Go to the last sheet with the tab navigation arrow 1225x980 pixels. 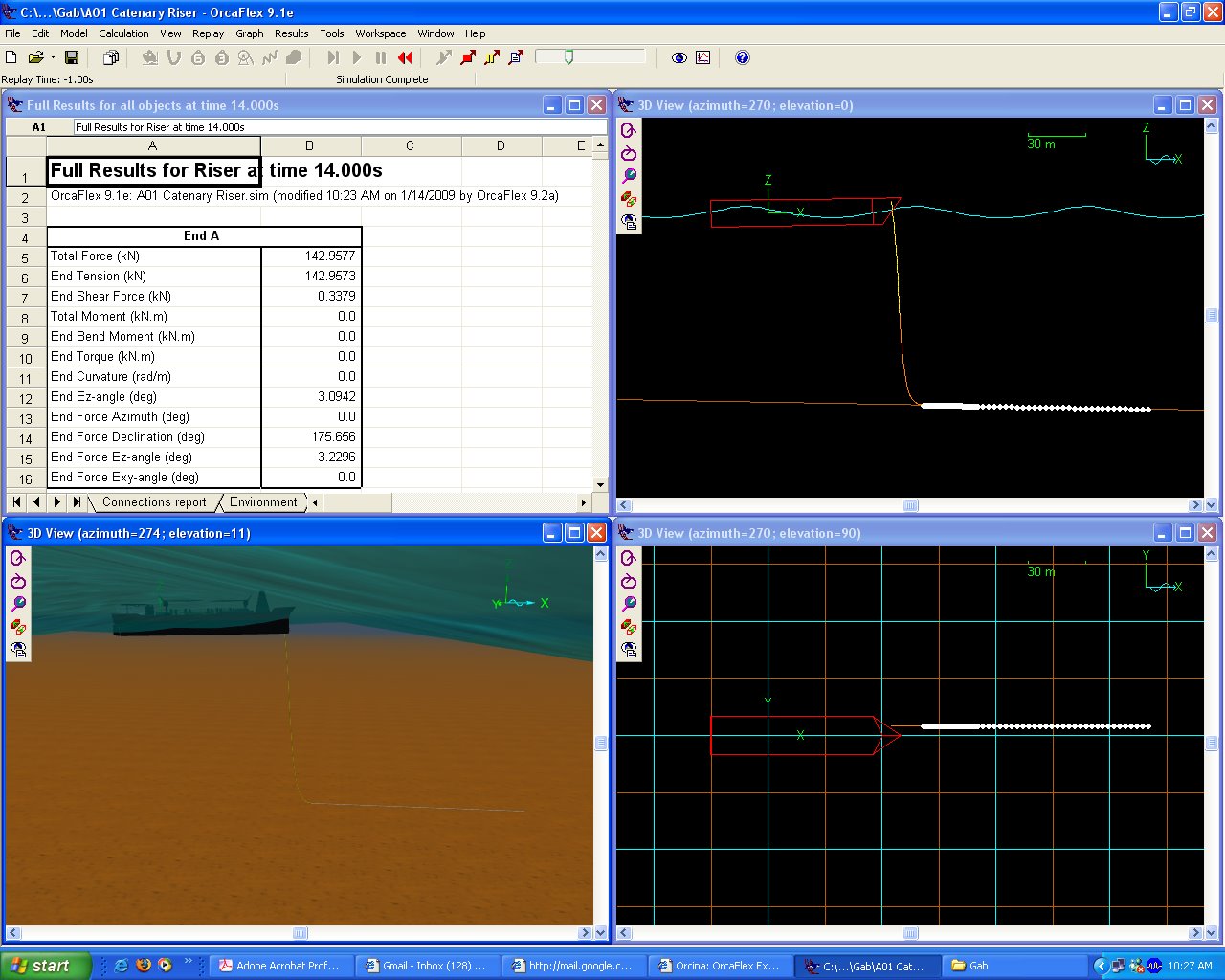coord(77,502)
